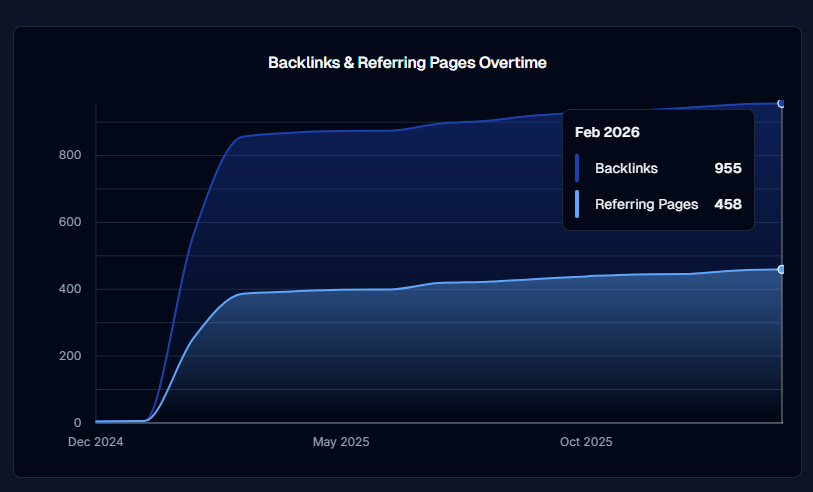The height and width of the screenshot is (492, 813).
Task: Click the Referring Pages end-point marker
Action: (x=781, y=269)
